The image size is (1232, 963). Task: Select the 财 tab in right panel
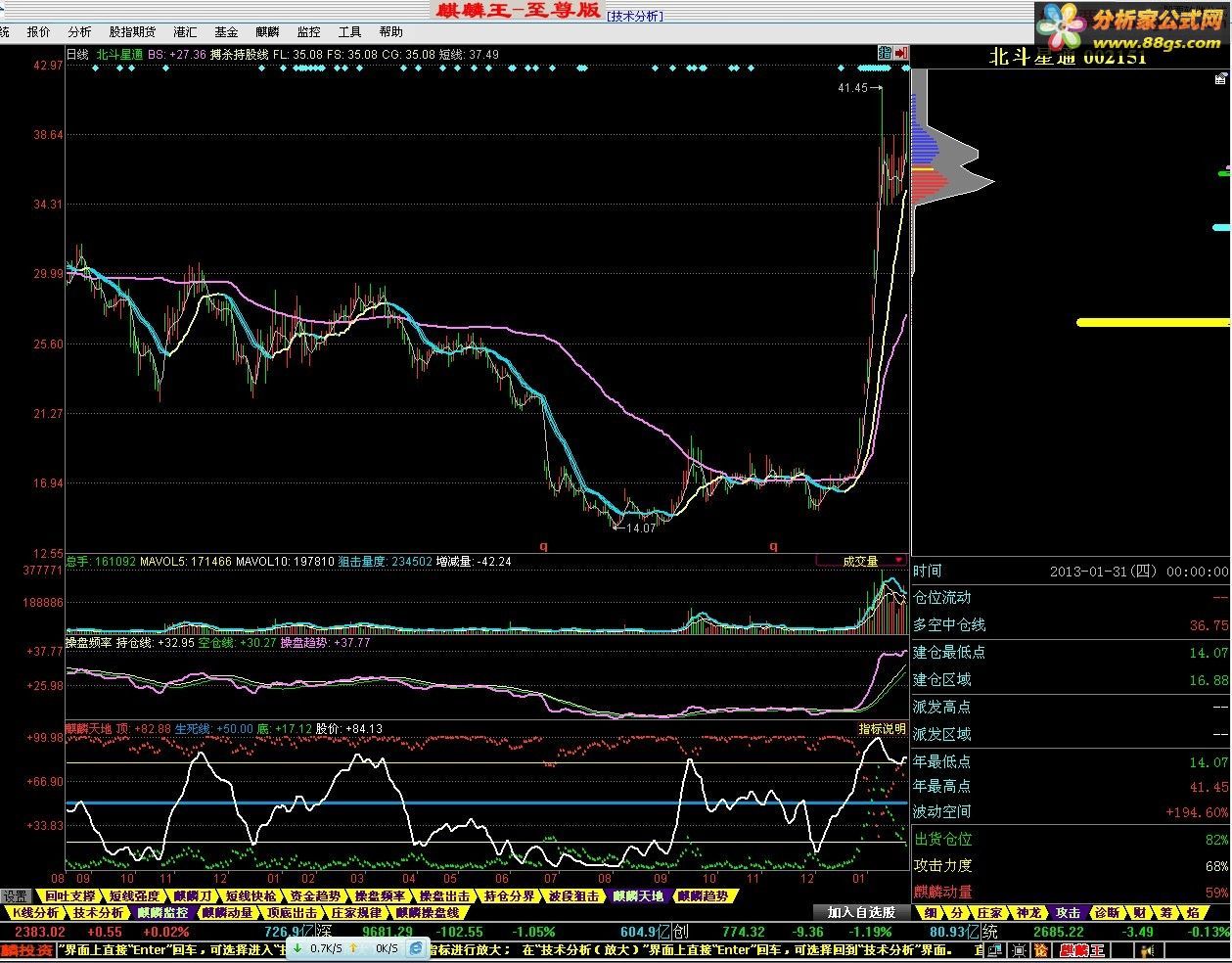(x=1140, y=912)
